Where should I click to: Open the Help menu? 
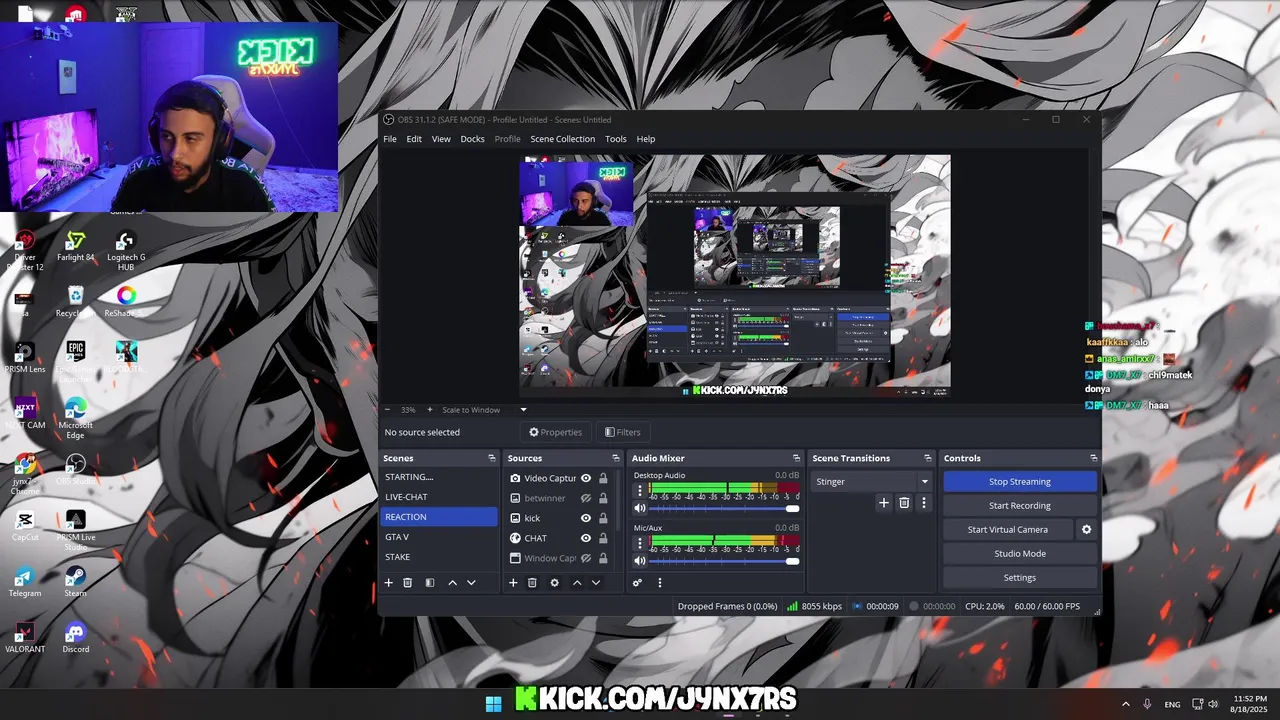646,139
